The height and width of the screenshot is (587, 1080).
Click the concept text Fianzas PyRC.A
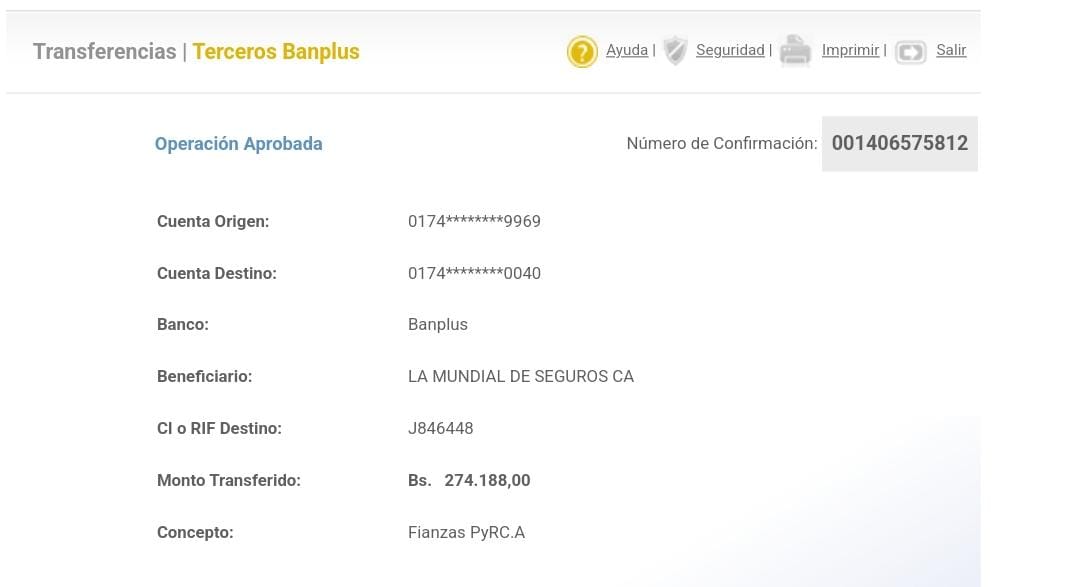tap(466, 533)
